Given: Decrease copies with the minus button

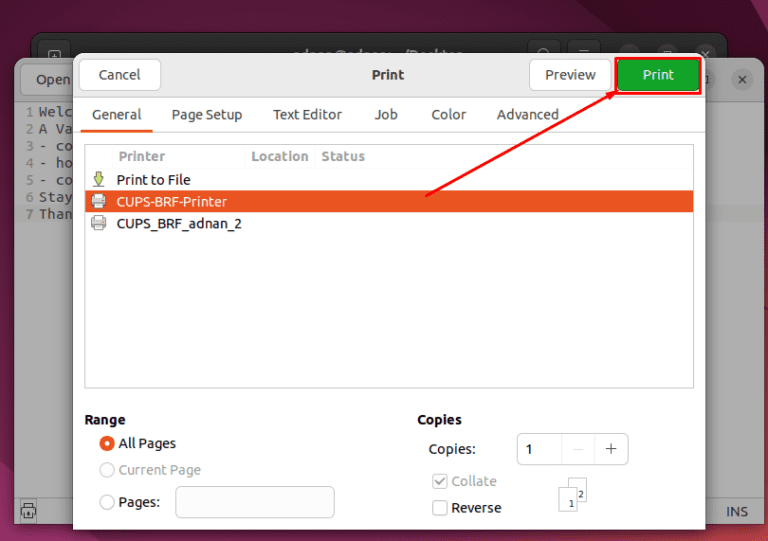Looking at the screenshot, I should tap(578, 449).
